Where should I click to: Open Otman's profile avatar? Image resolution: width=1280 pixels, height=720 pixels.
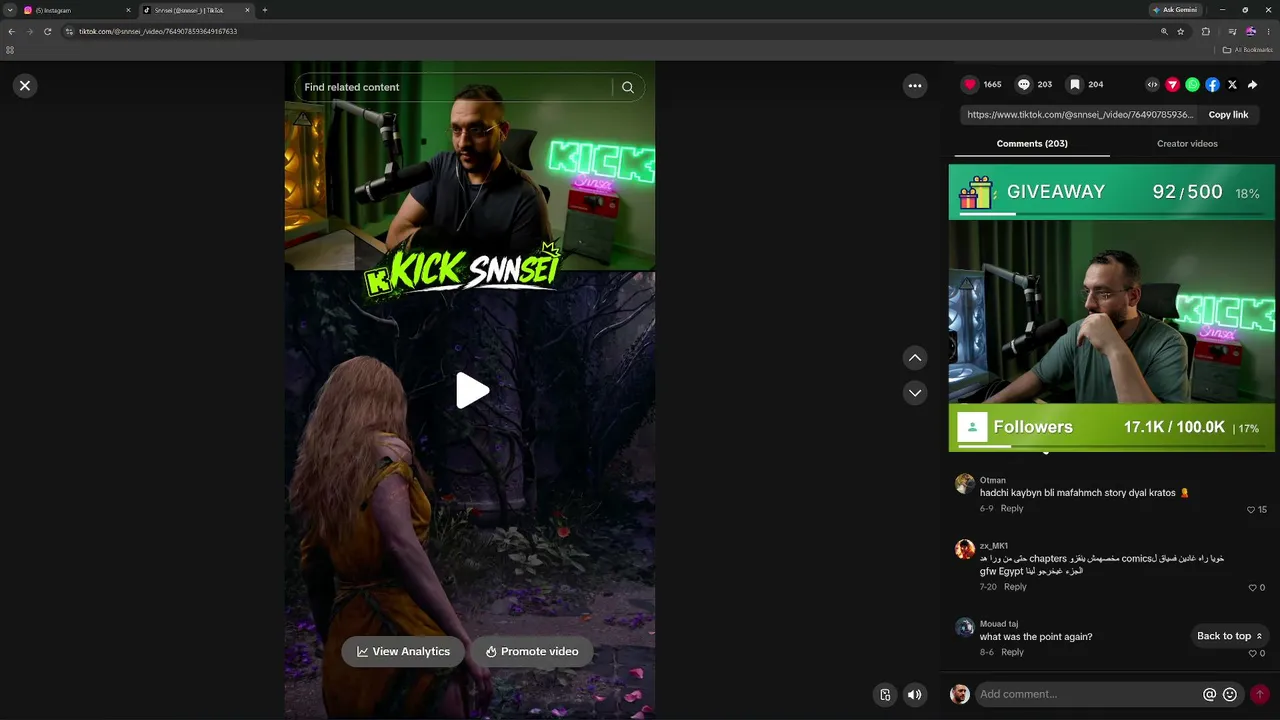964,484
